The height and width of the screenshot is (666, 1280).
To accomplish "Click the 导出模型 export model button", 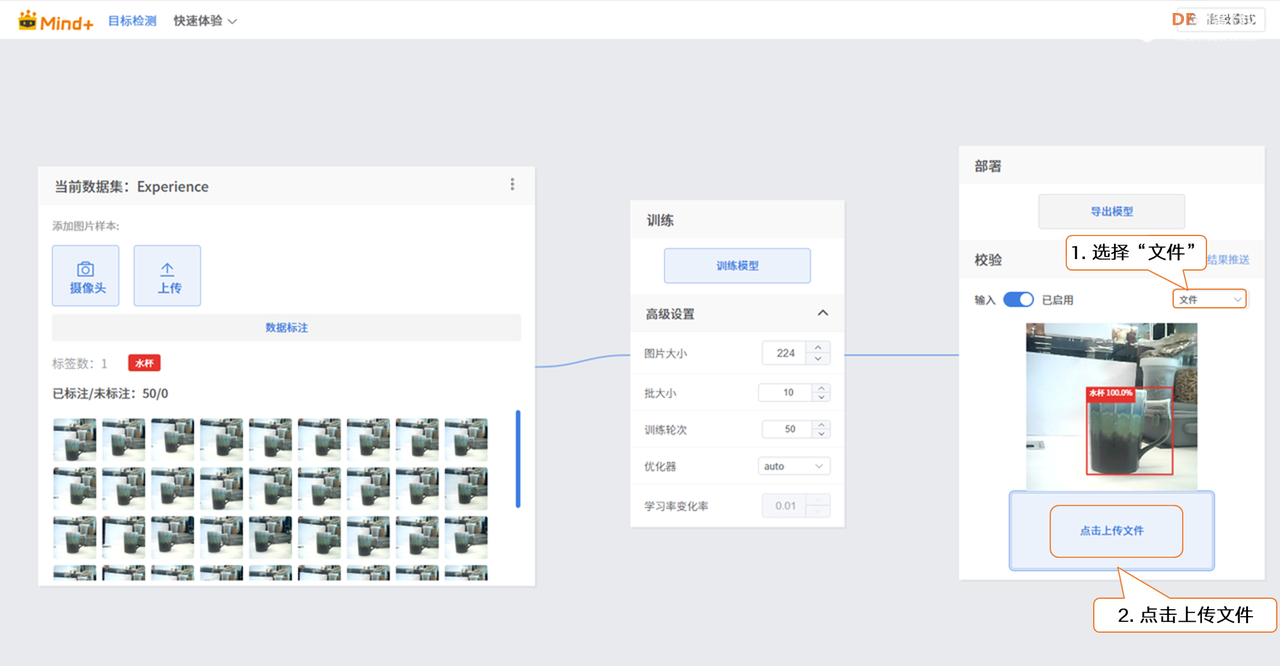I will 1111,211.
